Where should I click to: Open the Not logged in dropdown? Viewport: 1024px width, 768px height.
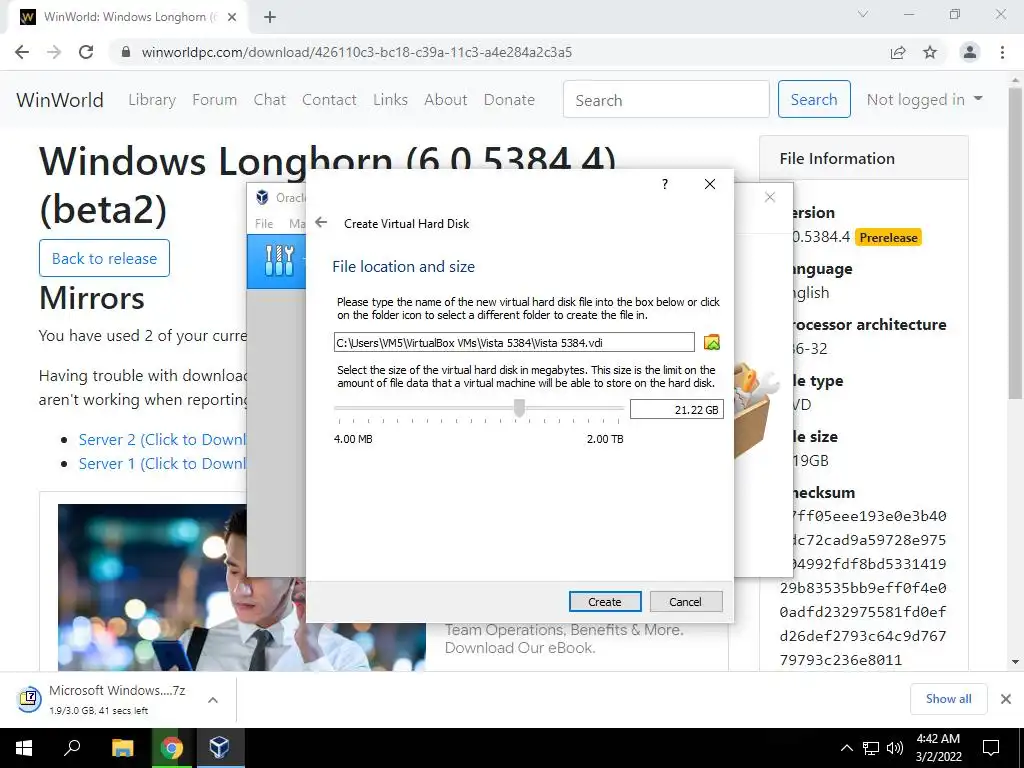tap(924, 99)
